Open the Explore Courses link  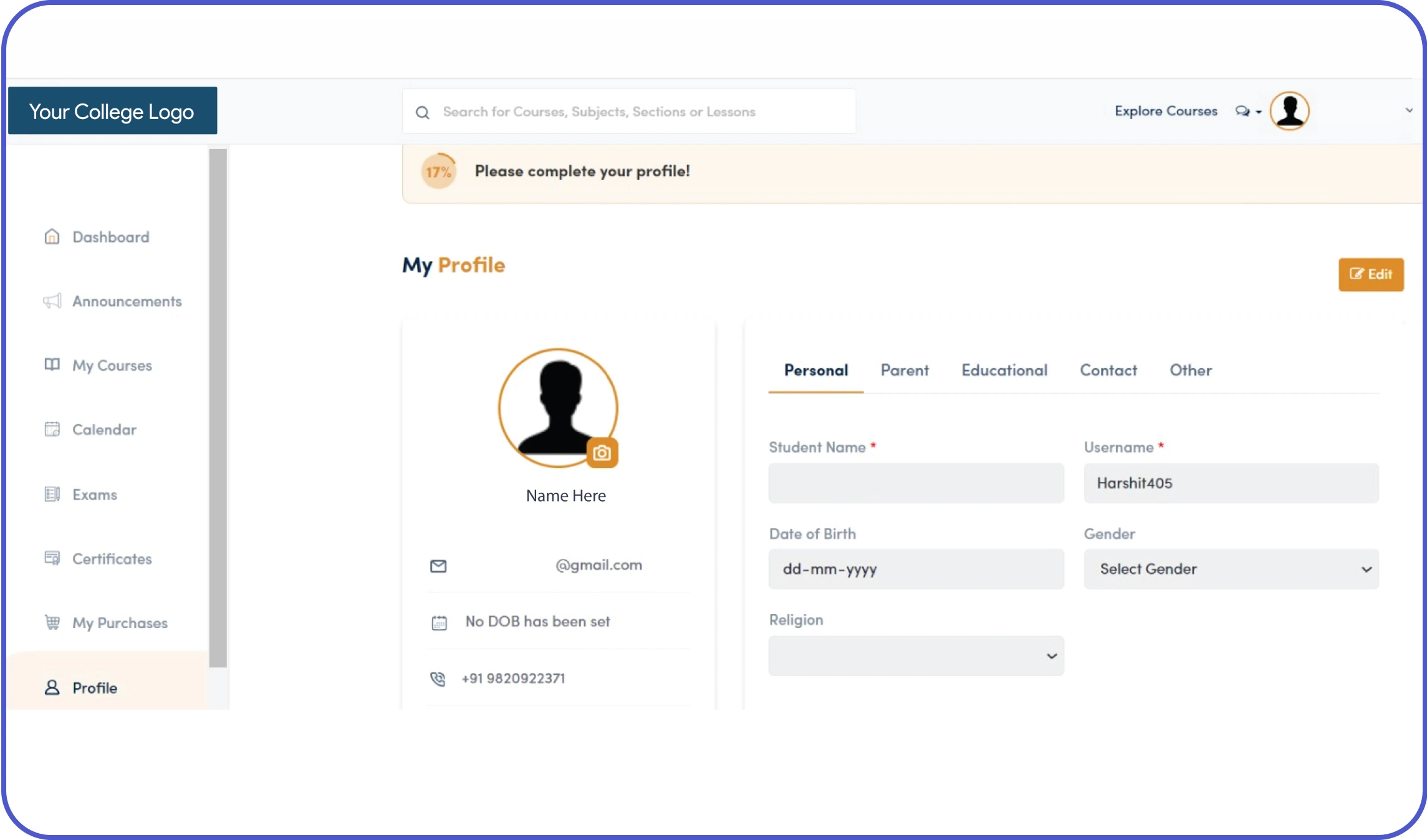pyautogui.click(x=1165, y=111)
